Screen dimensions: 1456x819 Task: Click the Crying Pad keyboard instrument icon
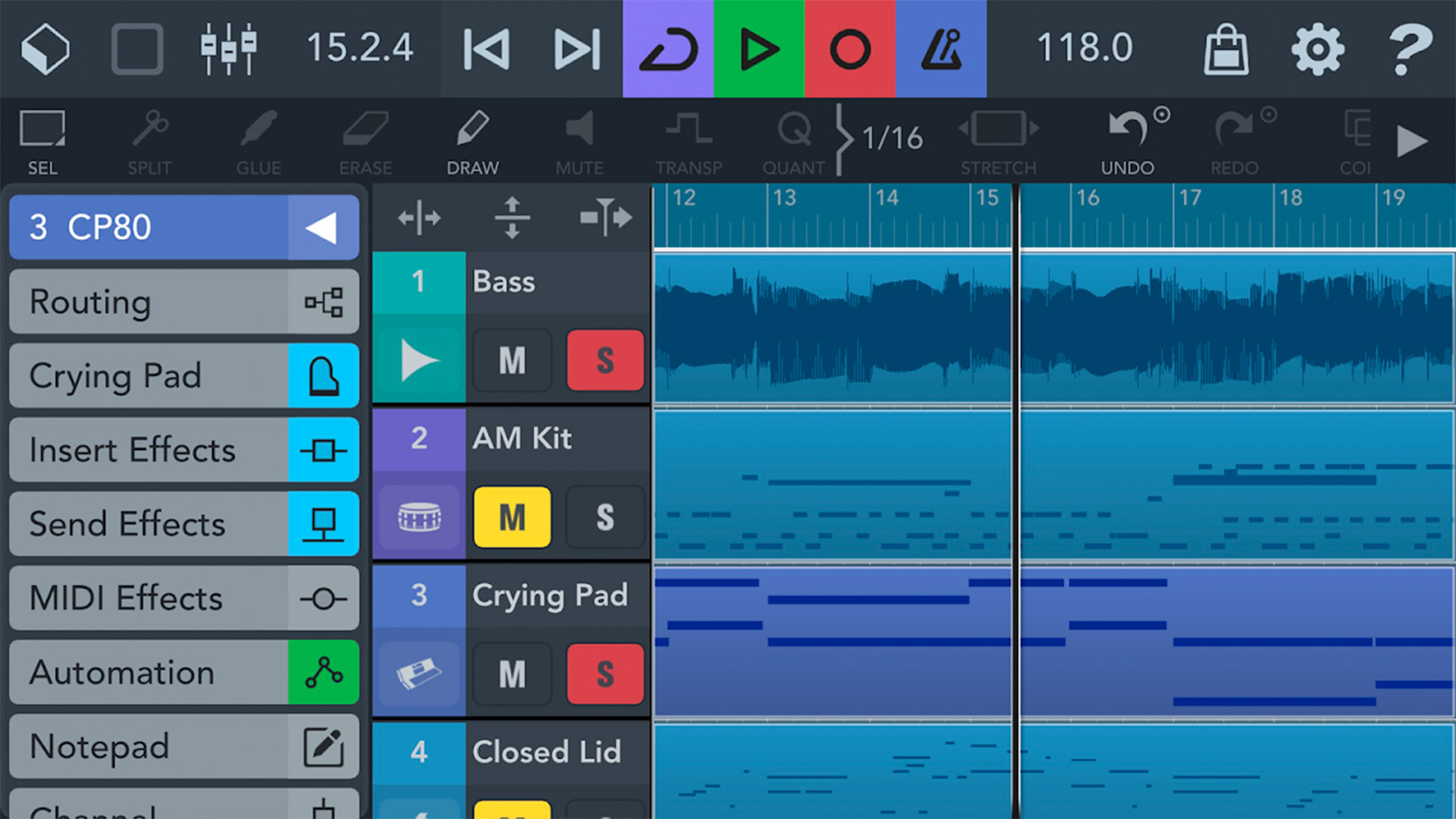419,674
